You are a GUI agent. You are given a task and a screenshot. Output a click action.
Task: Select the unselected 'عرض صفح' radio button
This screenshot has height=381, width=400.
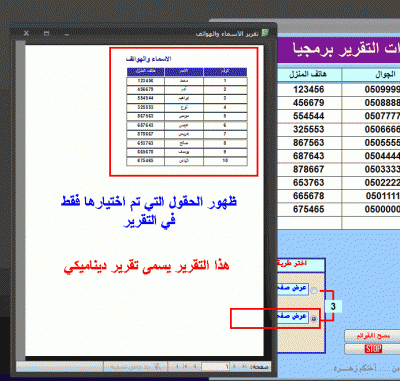[x=314, y=291]
